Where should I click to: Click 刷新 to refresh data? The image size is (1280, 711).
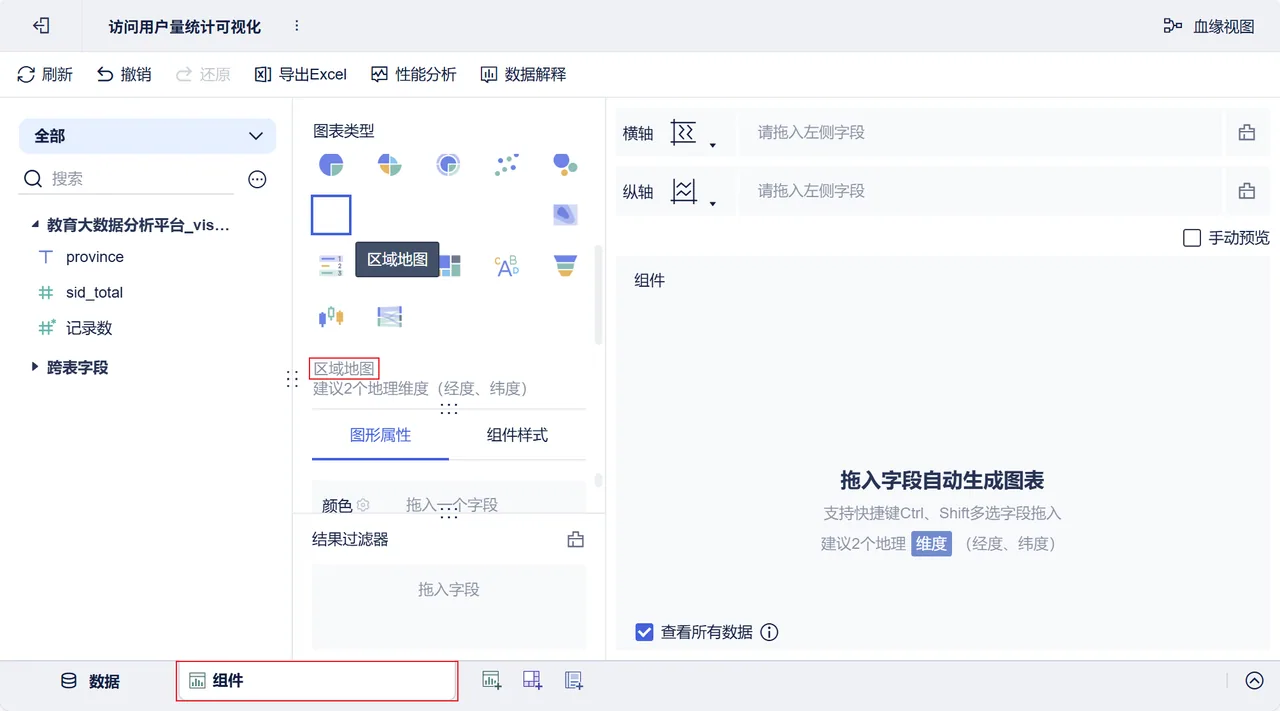[x=46, y=74]
